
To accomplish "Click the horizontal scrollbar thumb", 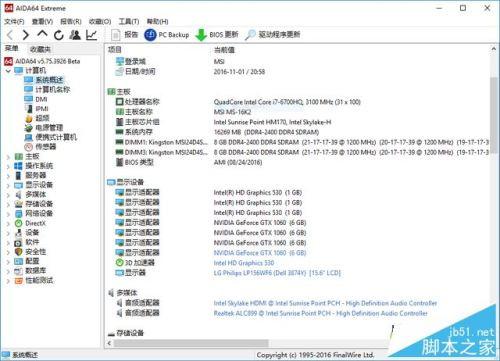I will (191, 343).
